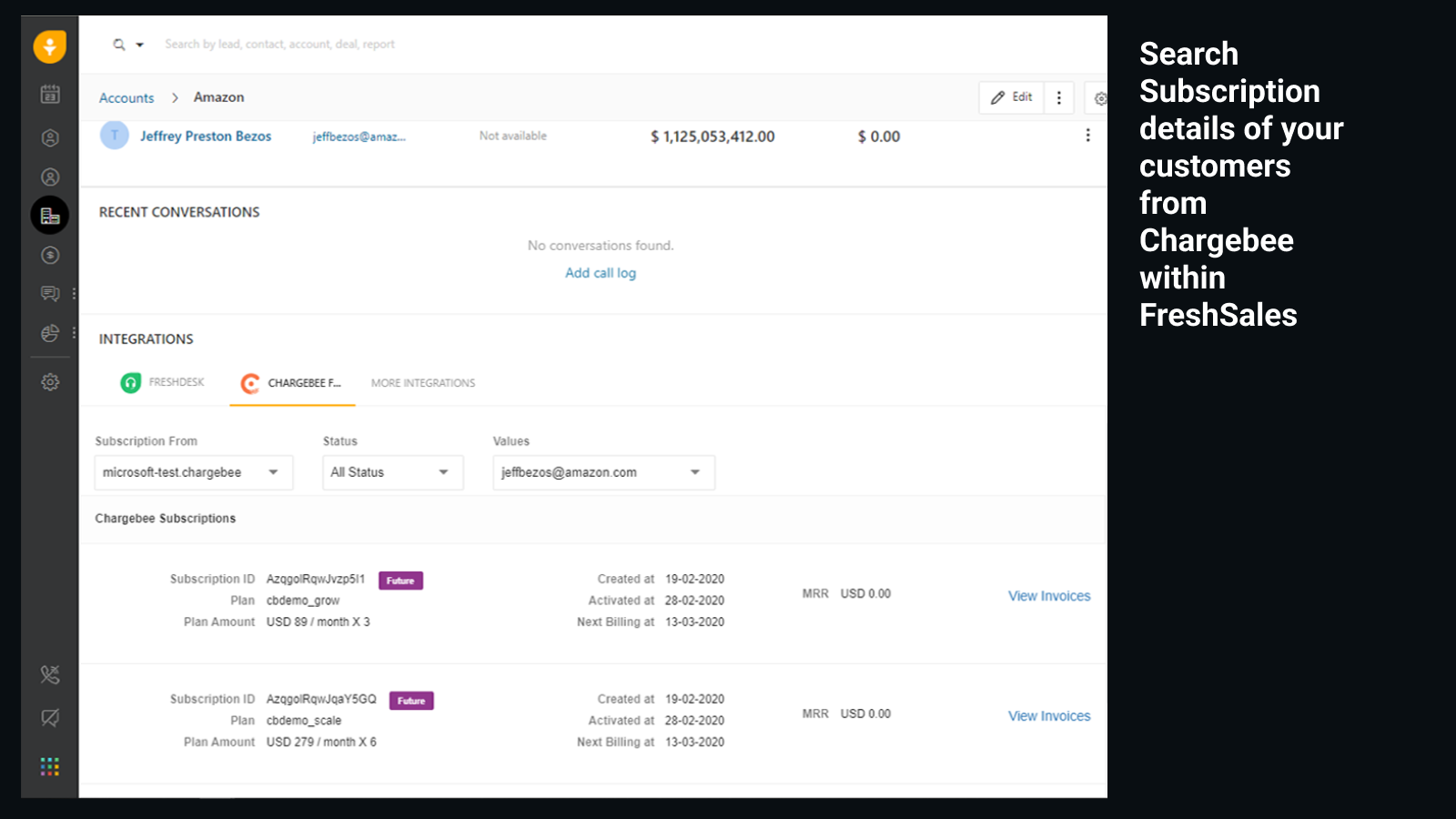Image resolution: width=1456 pixels, height=819 pixels.
Task: Open the Settings gear in left sidebar
Action: [50, 382]
